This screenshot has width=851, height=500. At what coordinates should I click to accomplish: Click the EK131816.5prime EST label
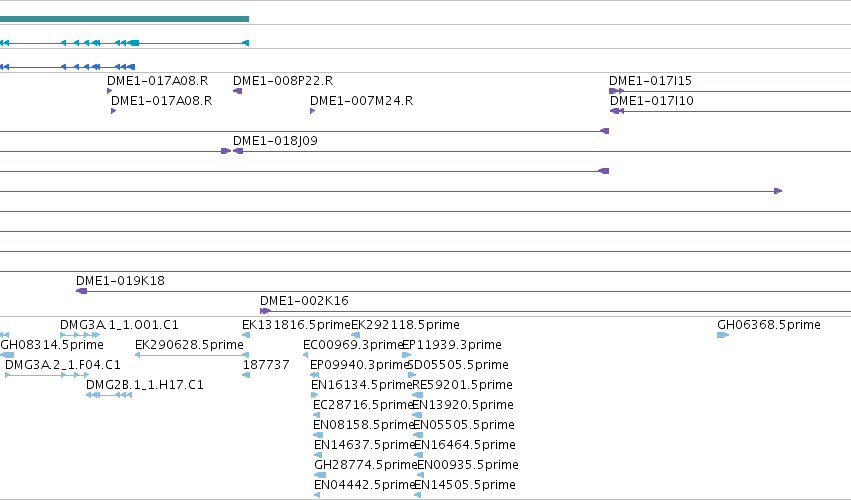[x=296, y=325]
